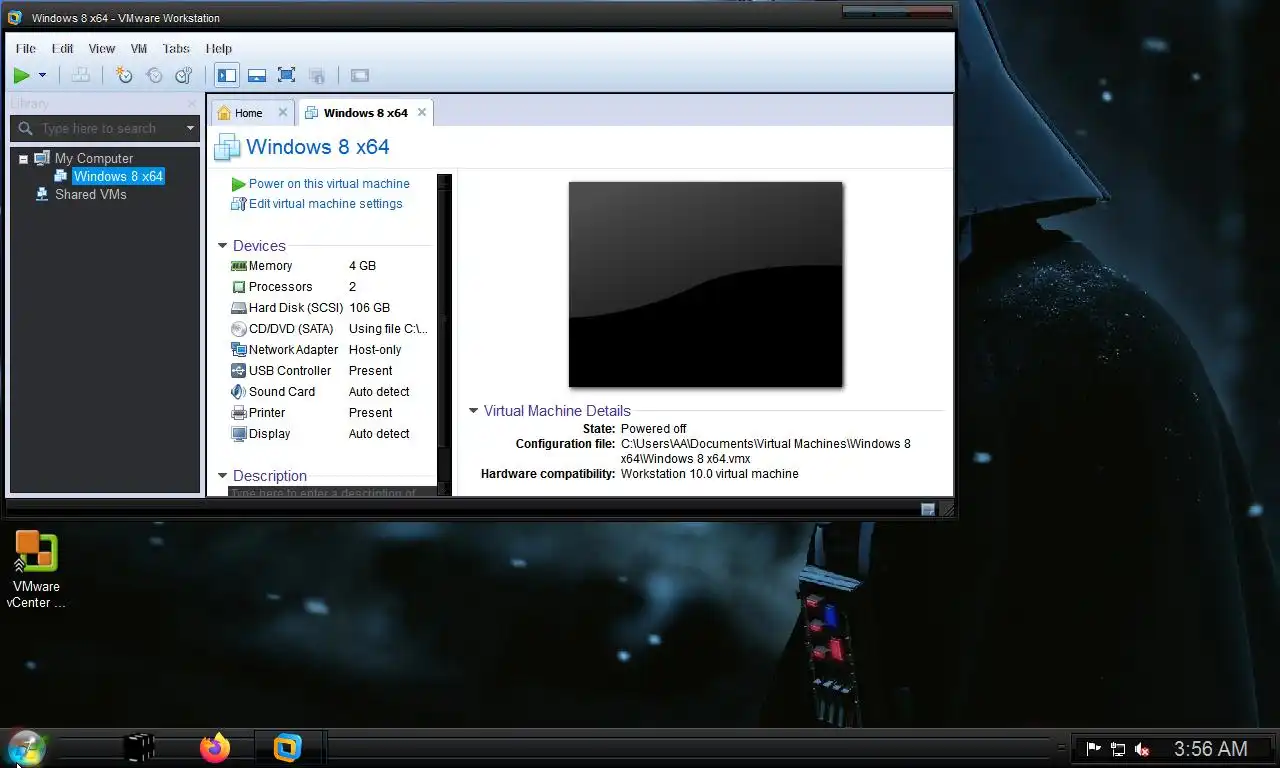This screenshot has height=768, width=1280.
Task: Click the 3:56 AM taskbar clock
Action: click(1210, 748)
